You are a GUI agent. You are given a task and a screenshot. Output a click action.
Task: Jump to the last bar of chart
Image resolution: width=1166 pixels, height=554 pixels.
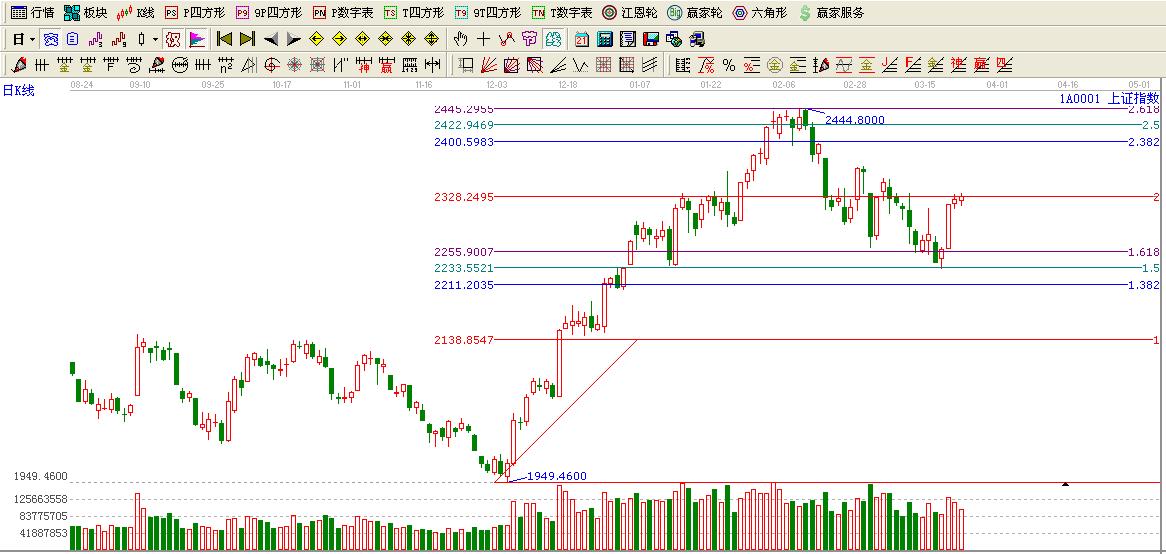click(247, 39)
